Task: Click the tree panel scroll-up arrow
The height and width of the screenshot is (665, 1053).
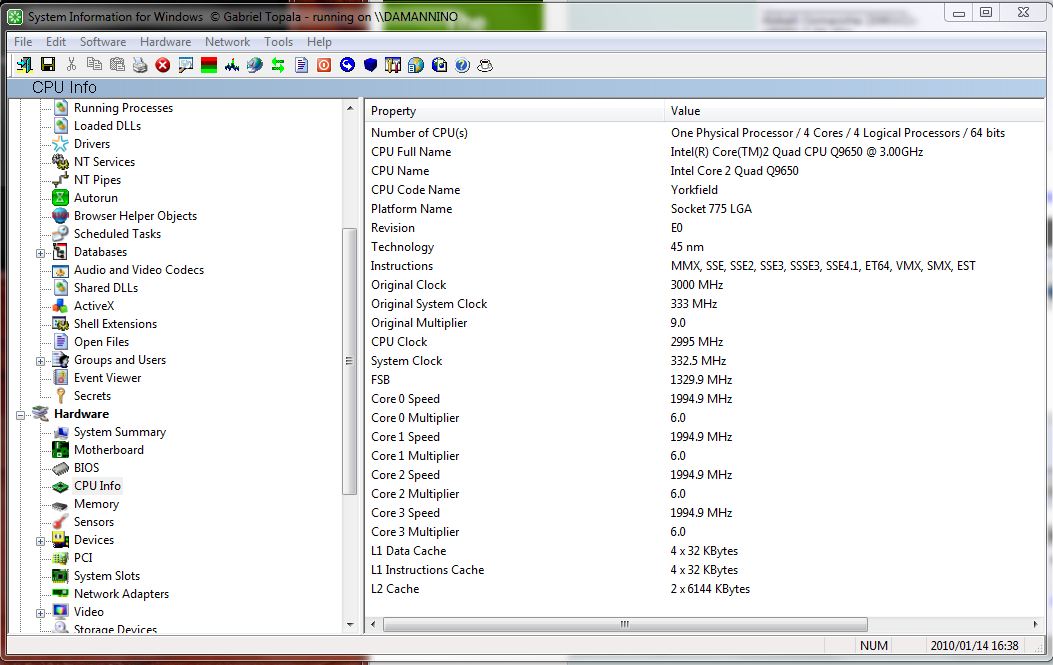Action: tap(350, 108)
